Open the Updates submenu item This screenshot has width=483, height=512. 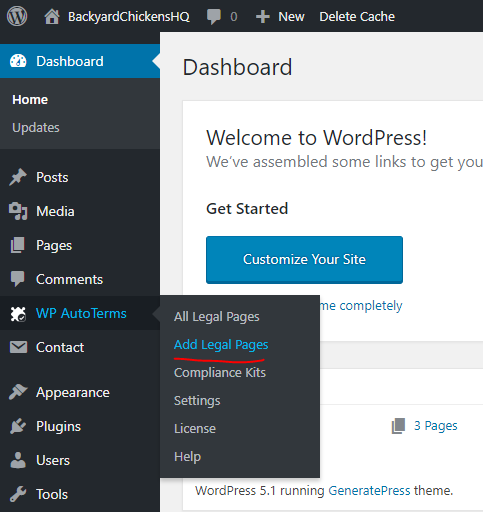(x=36, y=128)
